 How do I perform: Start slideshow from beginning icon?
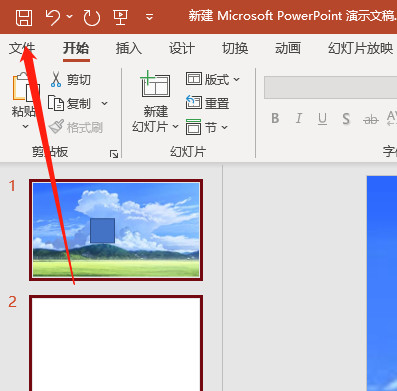(x=120, y=17)
